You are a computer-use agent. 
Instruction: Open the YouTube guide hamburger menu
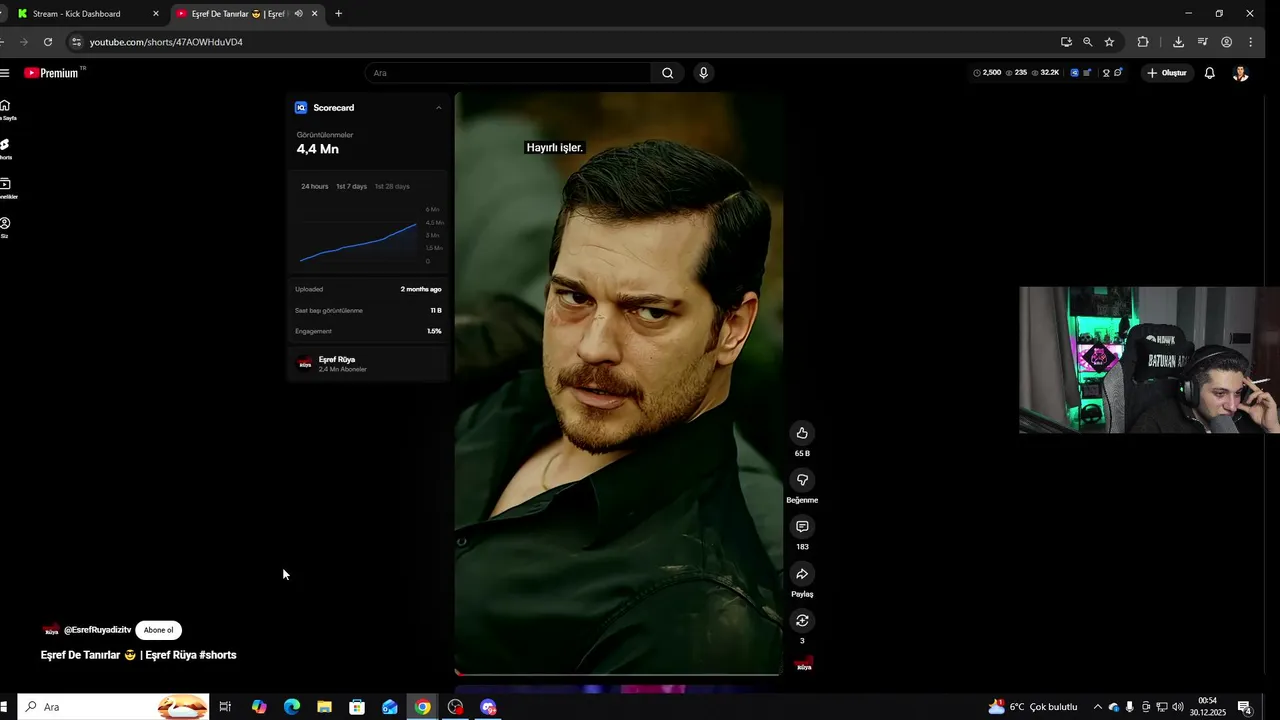(5, 73)
